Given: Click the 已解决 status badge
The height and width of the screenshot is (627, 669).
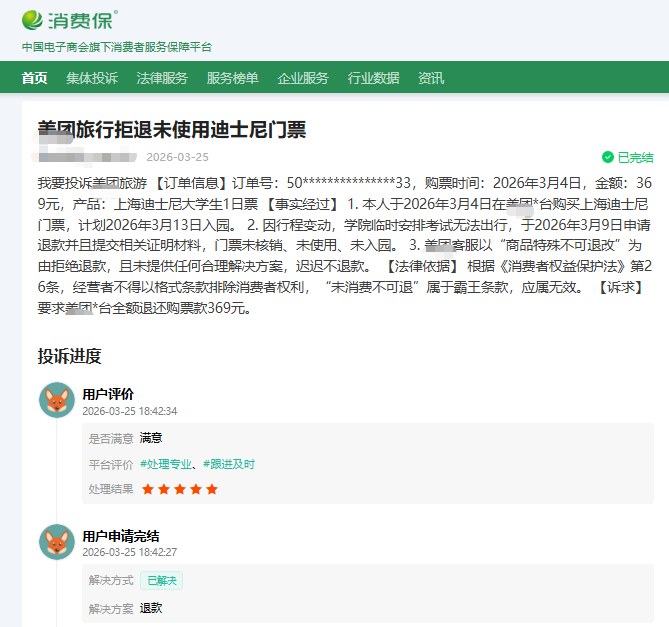Looking at the screenshot, I should point(161,581).
